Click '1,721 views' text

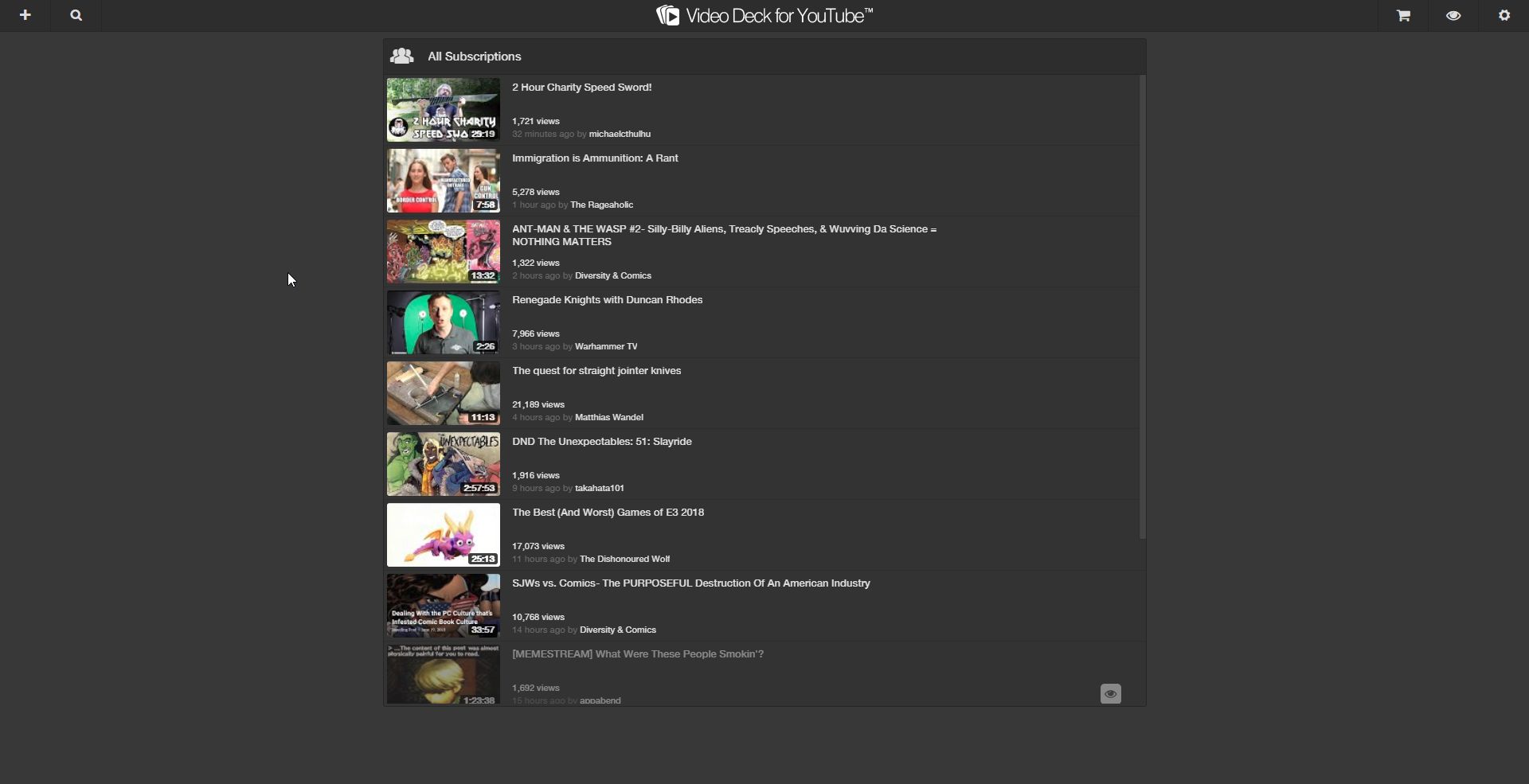(x=536, y=121)
